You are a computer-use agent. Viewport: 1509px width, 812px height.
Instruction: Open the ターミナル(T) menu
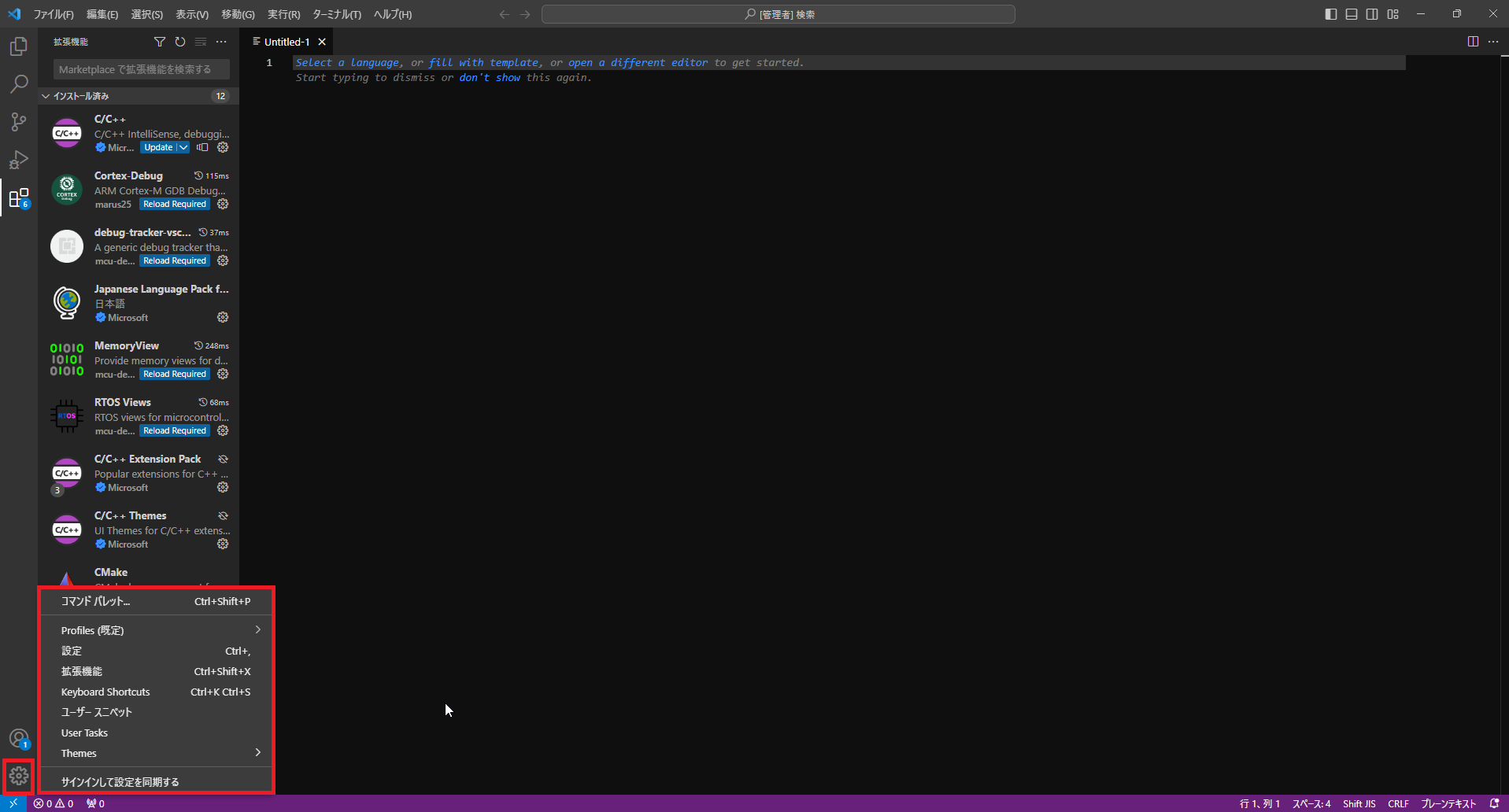pos(337,14)
